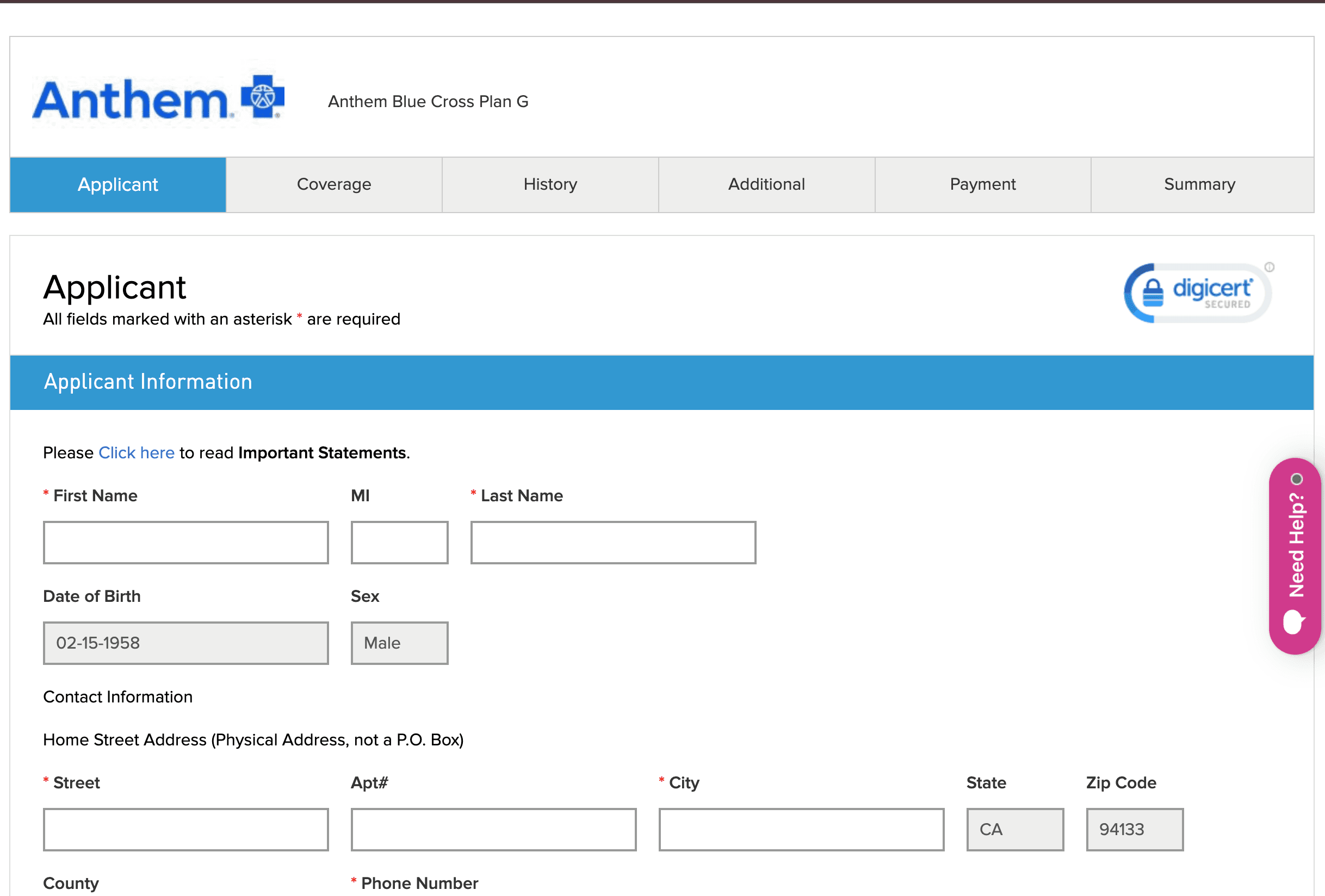
Task: Select the Applicant tab
Action: click(x=117, y=185)
